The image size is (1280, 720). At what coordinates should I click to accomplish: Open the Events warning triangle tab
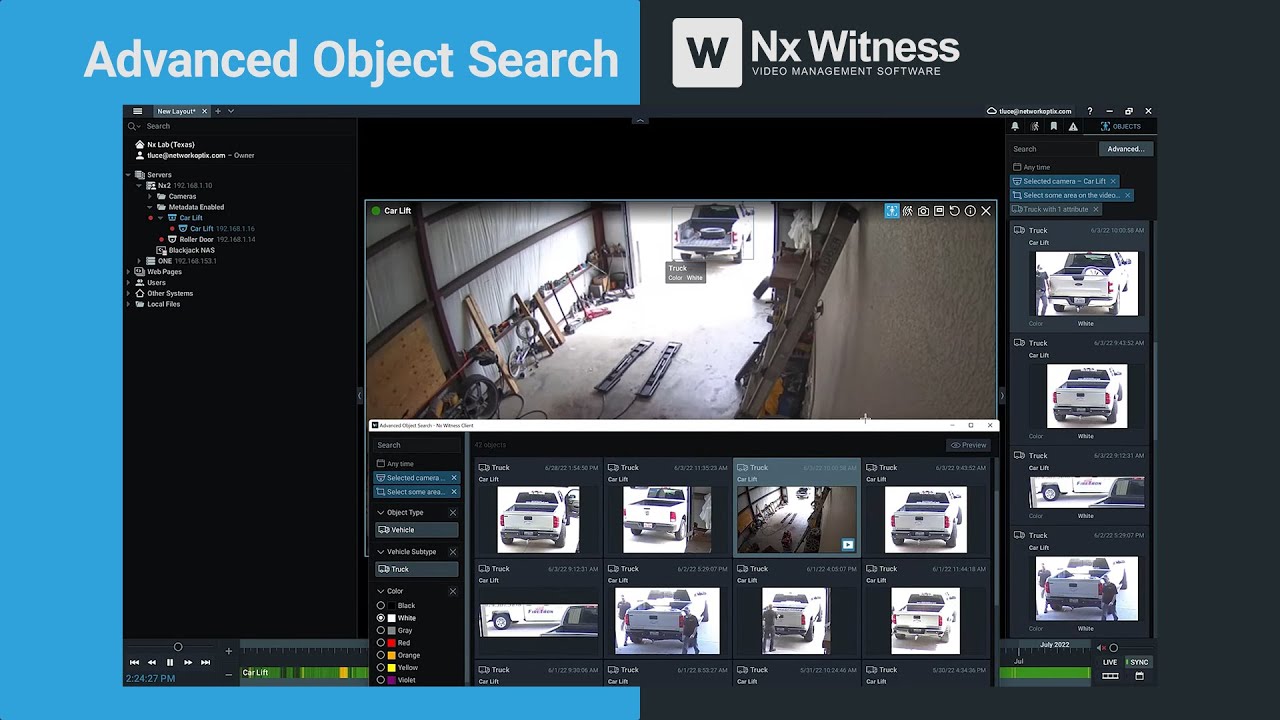point(1073,127)
